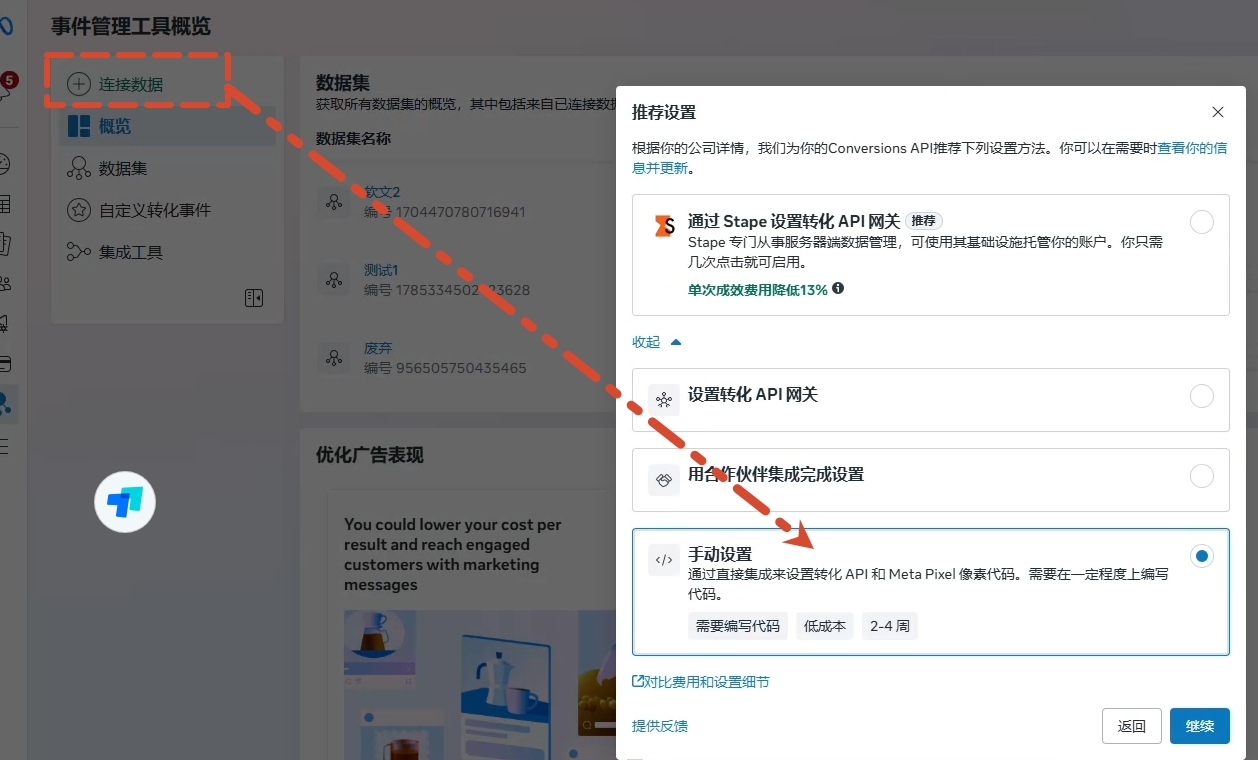
Task: Click the 继续 button
Action: tap(1199, 726)
